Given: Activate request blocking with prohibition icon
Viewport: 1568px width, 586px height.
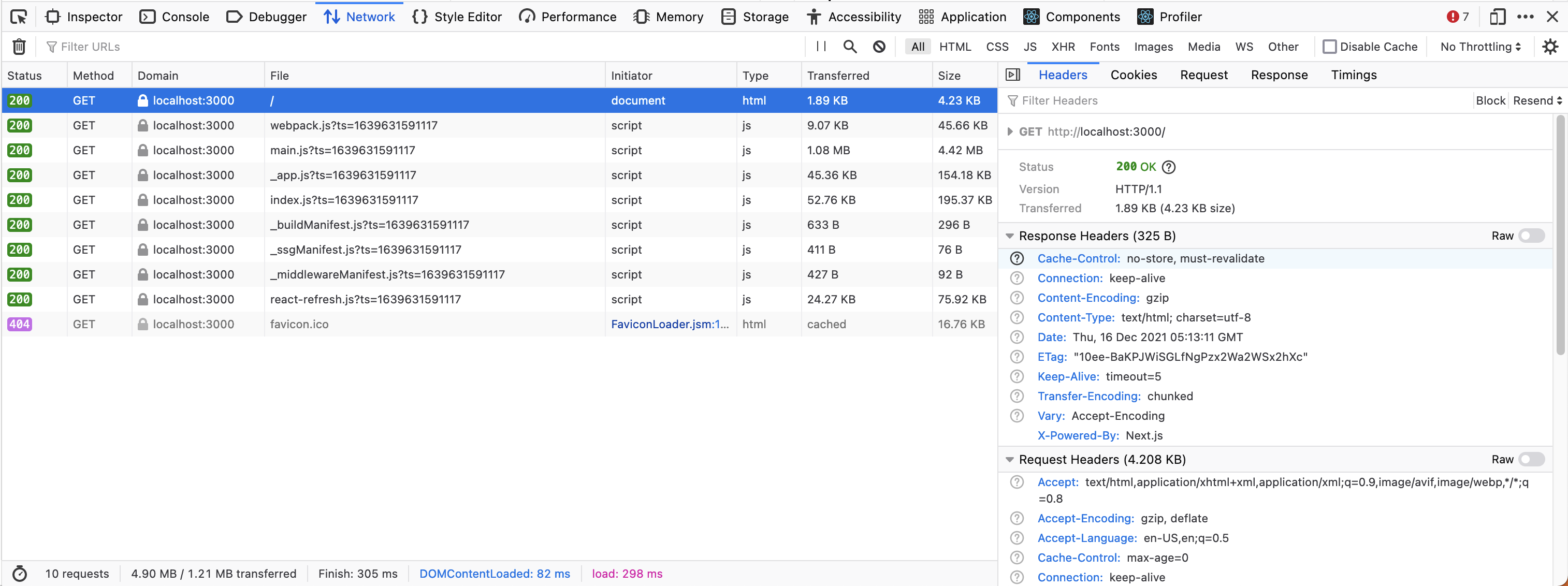Looking at the screenshot, I should click(879, 46).
